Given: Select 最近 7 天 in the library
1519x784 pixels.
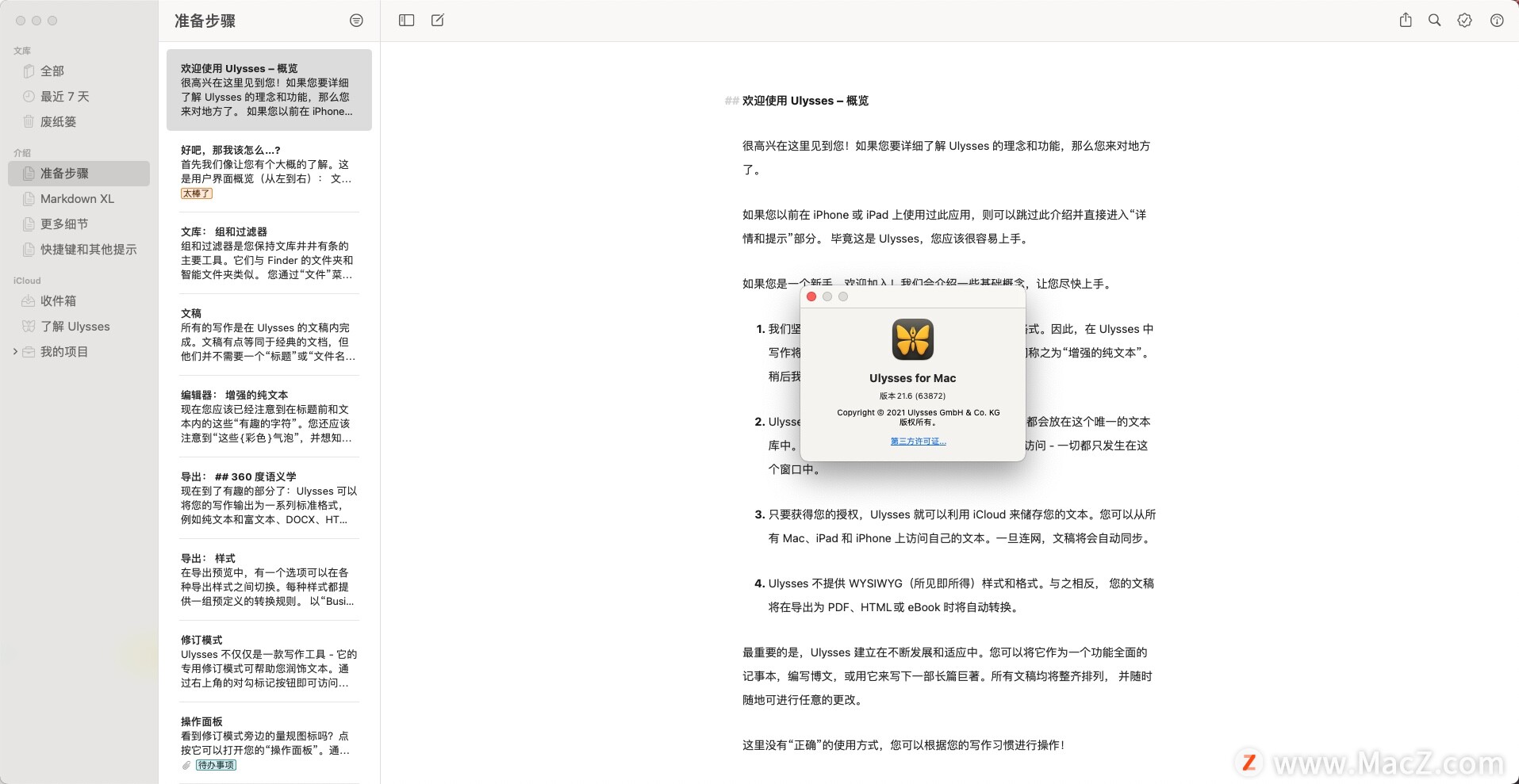Looking at the screenshot, I should point(79,97).
